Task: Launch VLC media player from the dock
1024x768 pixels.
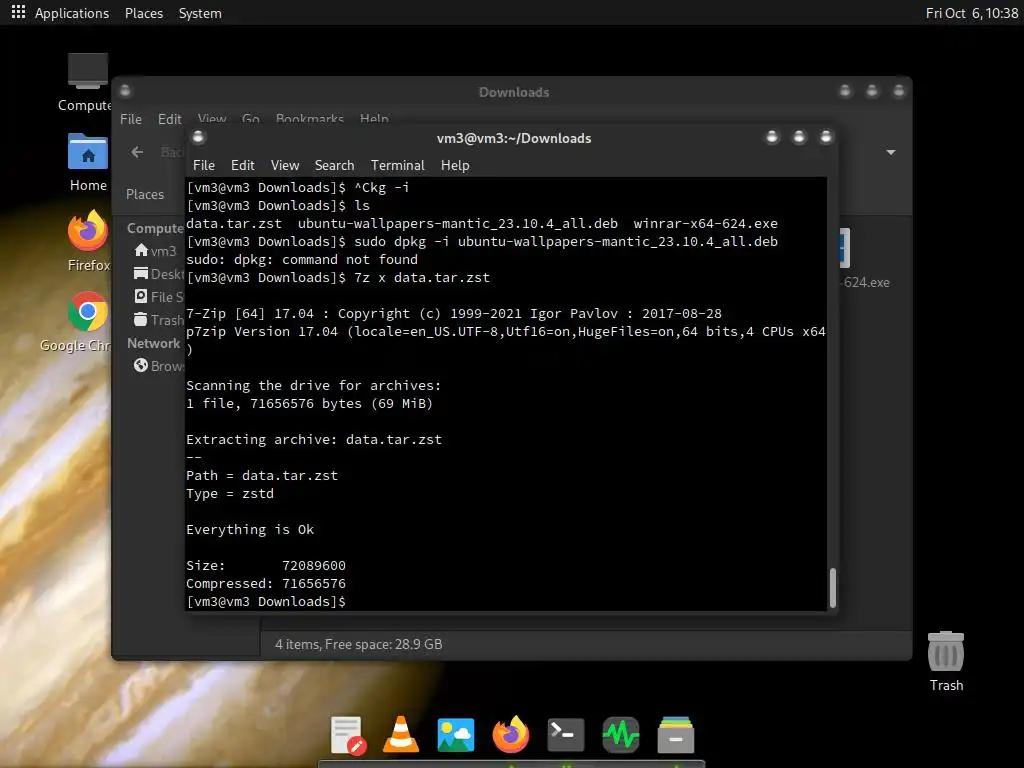Action: 401,735
